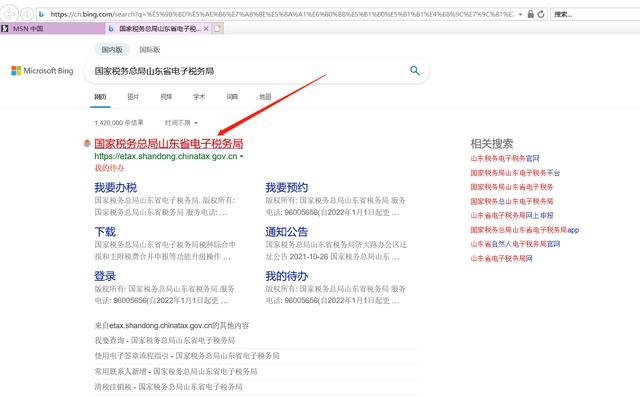Open related search 国家税务局山东省电子税务
This screenshot has width=640, height=398.
click(512, 187)
